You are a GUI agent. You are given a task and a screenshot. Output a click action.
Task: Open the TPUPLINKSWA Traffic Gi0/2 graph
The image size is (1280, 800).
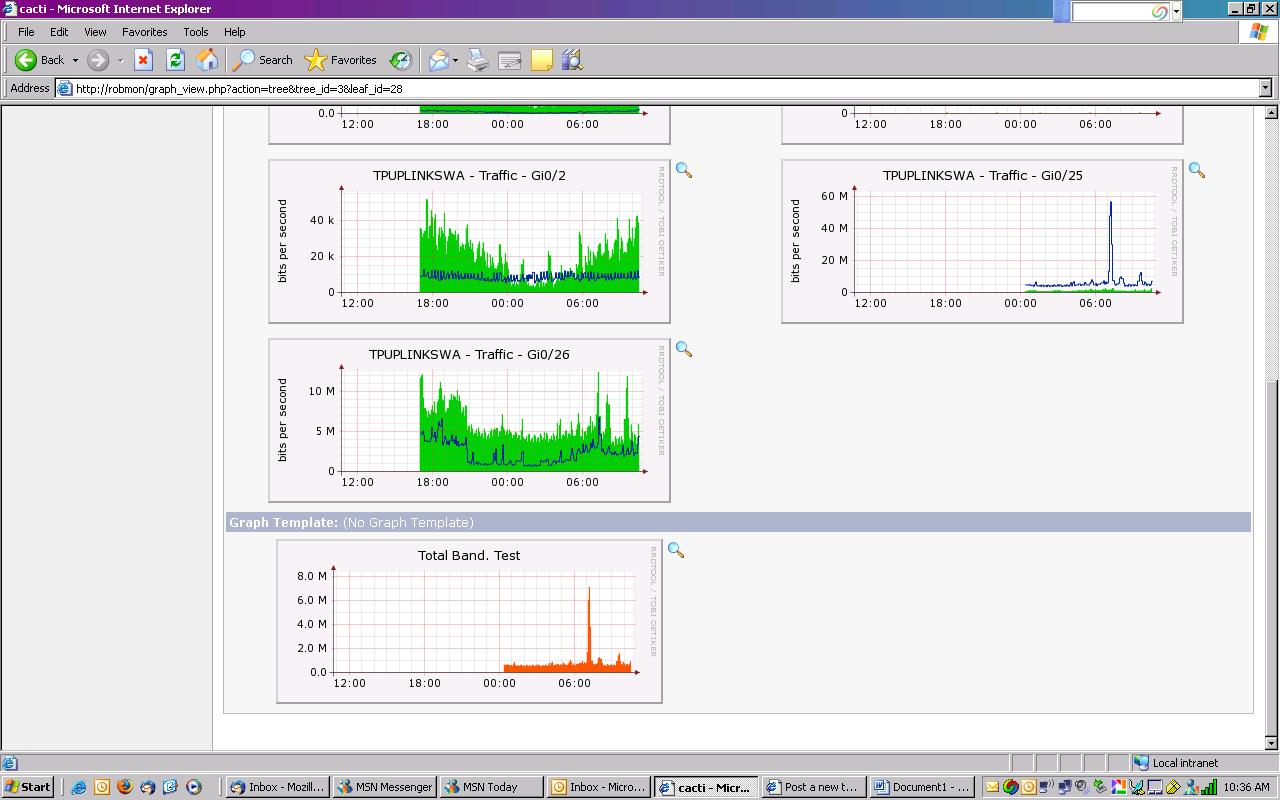[x=469, y=241]
